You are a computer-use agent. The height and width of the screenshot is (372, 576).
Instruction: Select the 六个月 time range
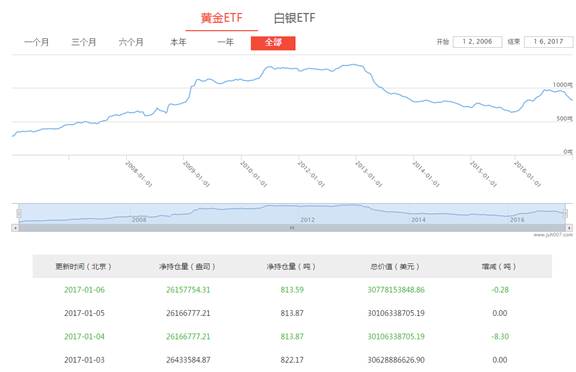coord(131,42)
